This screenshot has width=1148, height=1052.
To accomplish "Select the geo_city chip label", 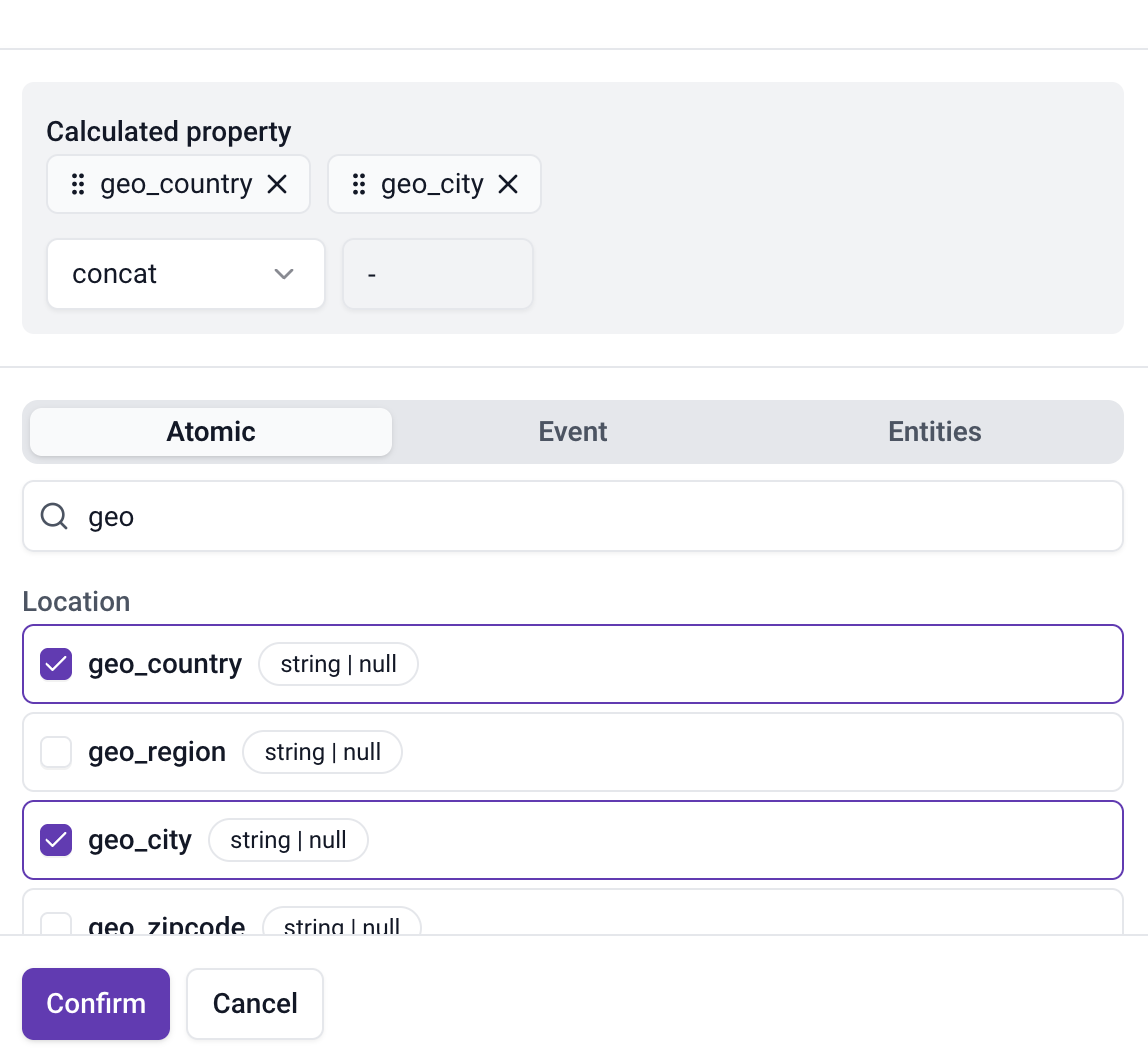I will 432,184.
